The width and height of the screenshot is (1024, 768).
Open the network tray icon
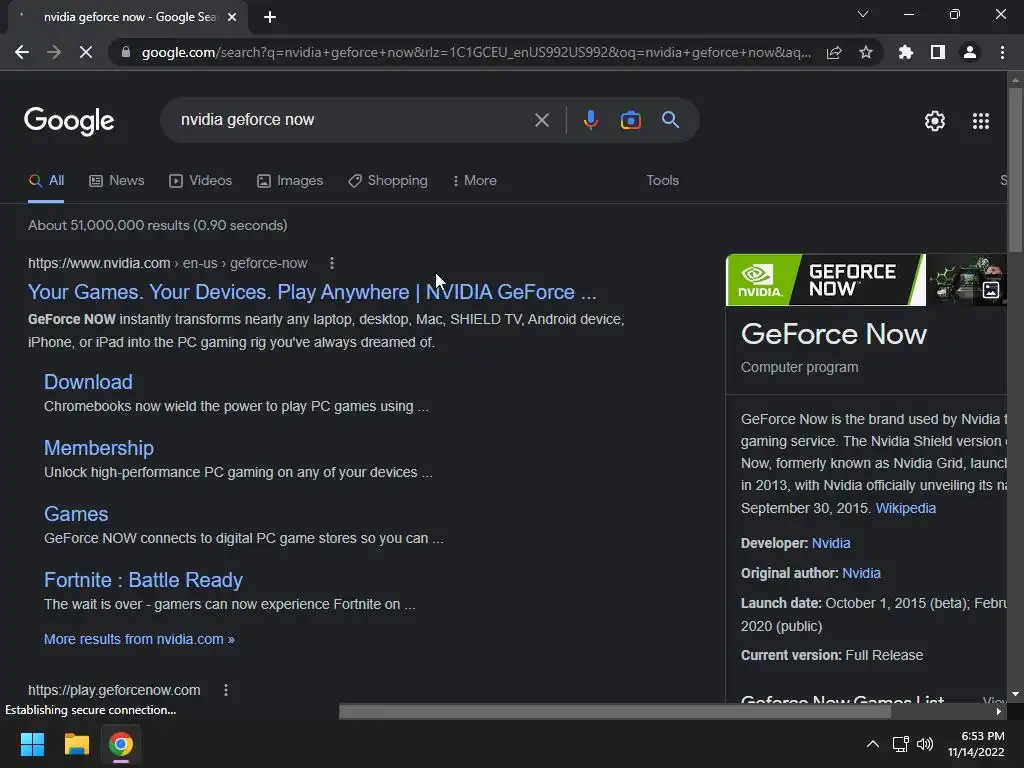pos(901,744)
